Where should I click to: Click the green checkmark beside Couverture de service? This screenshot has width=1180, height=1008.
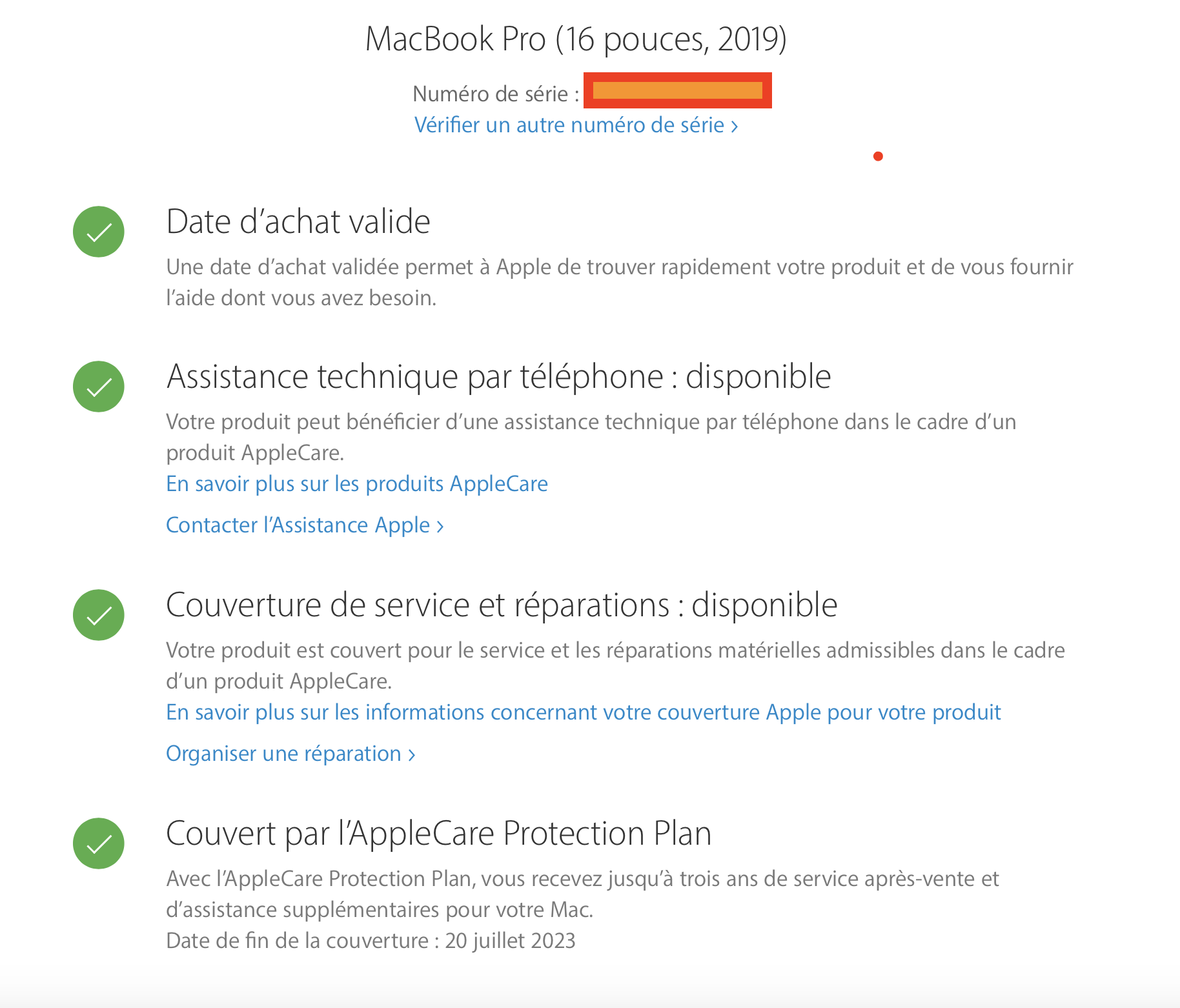coord(99,615)
